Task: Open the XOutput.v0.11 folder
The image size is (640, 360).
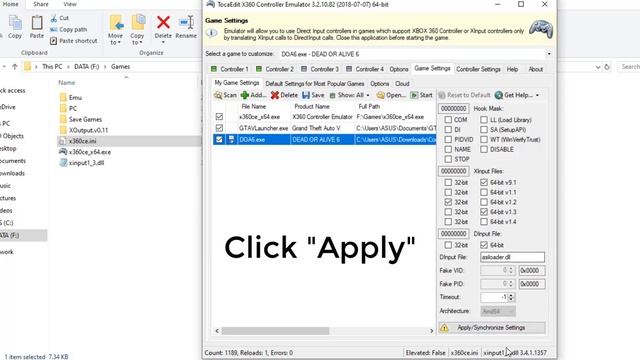Action: pyautogui.click(x=83, y=130)
